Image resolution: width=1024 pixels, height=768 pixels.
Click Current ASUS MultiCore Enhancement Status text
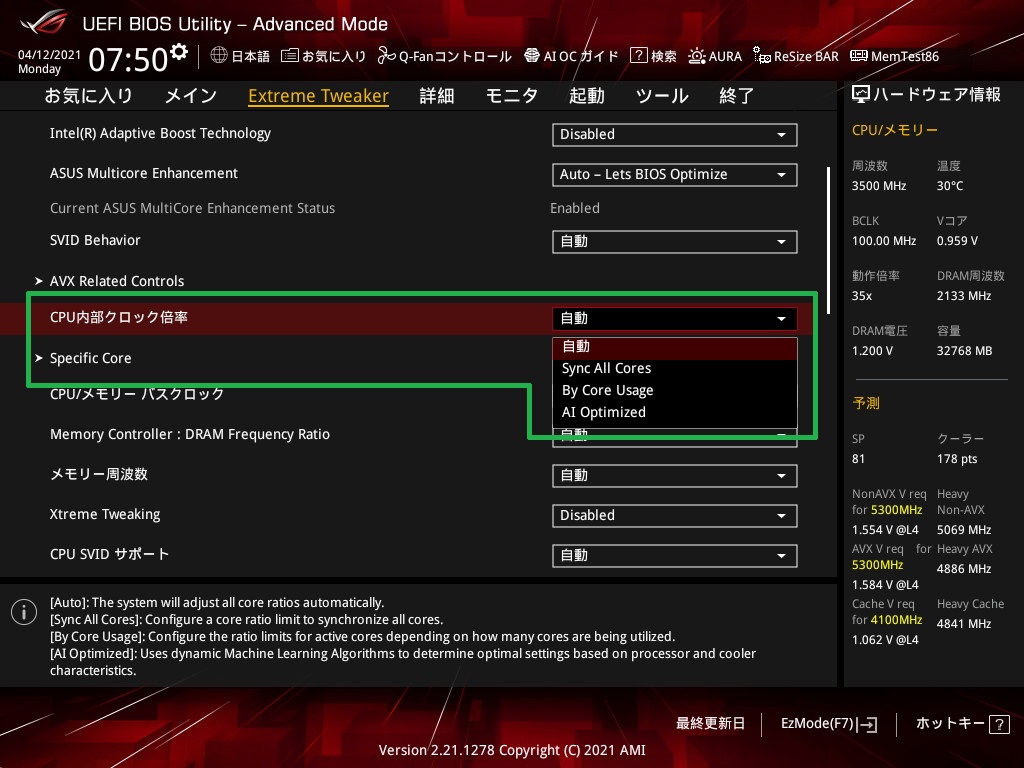(x=193, y=208)
